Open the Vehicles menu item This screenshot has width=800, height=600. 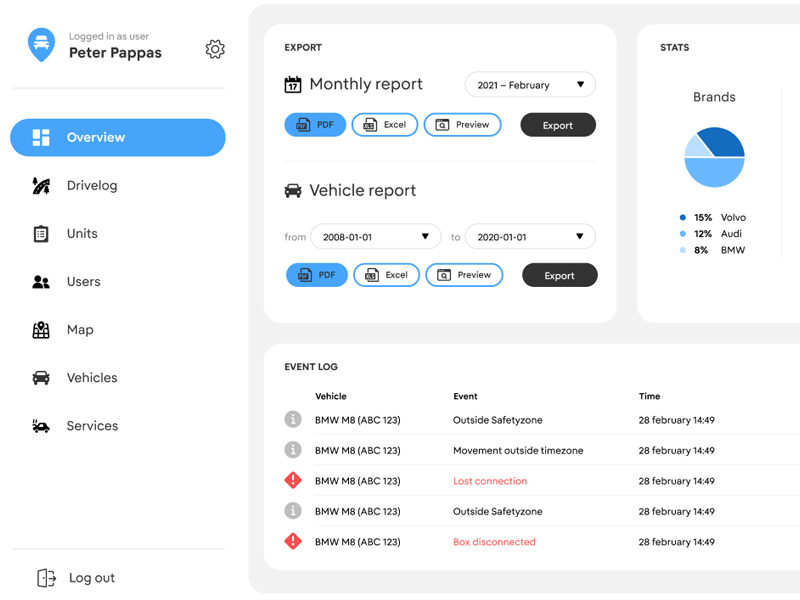coord(91,378)
